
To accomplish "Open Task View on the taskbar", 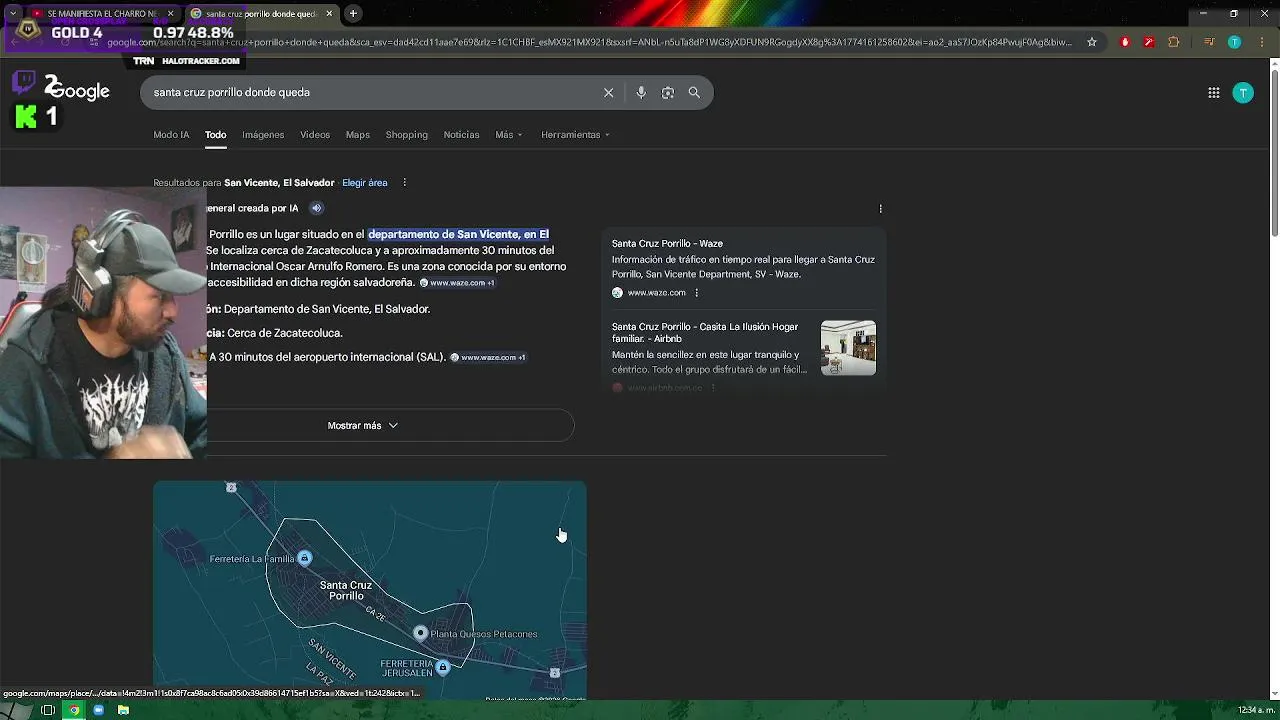I will coord(47,710).
